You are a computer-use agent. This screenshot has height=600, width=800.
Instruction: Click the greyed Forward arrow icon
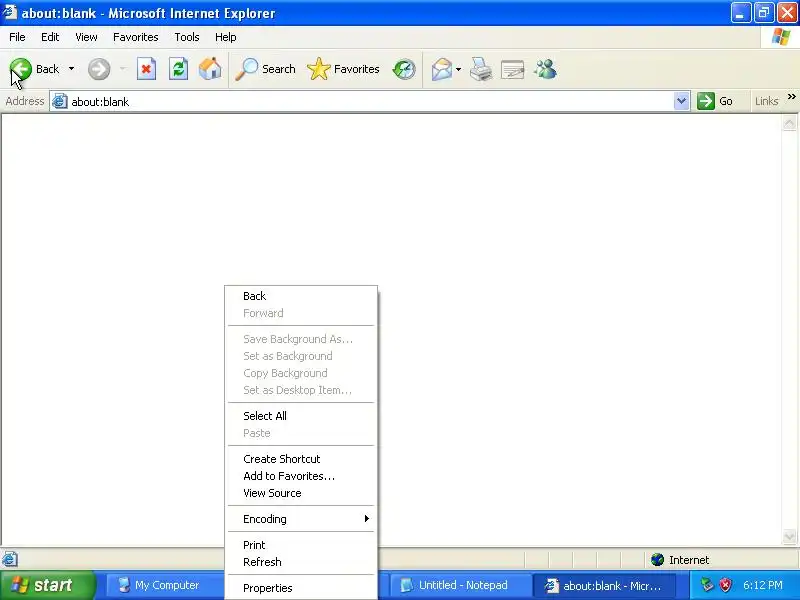coord(98,69)
